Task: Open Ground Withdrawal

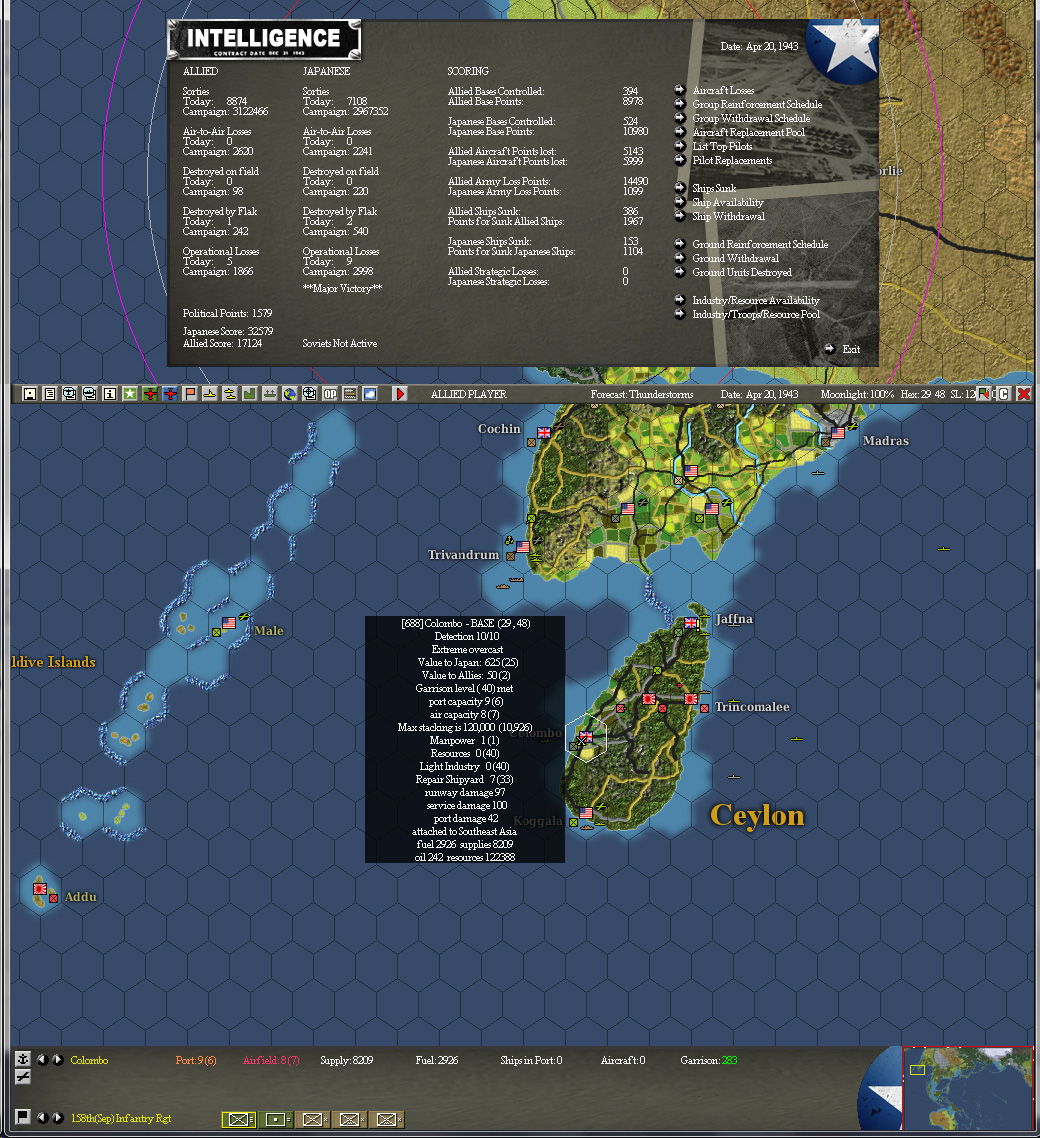Action: pyautogui.click(x=735, y=258)
